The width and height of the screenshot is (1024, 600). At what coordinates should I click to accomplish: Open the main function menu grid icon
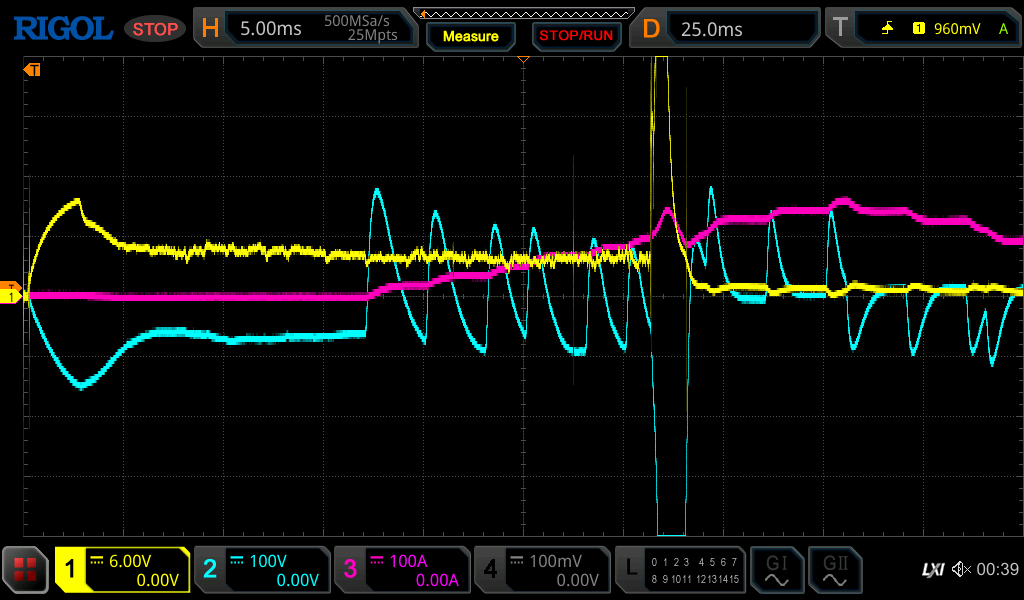[26, 570]
